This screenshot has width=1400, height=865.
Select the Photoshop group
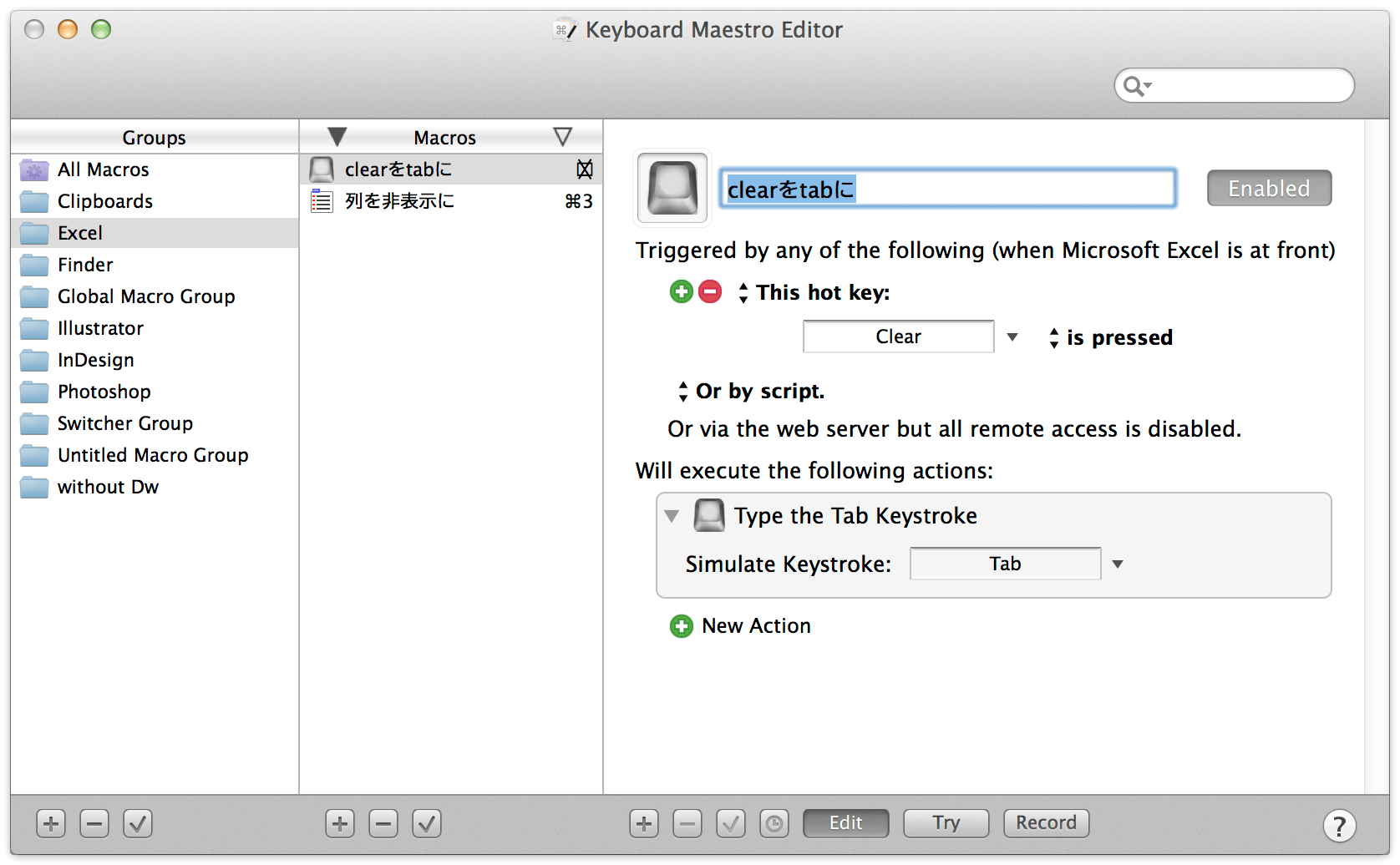[155, 392]
